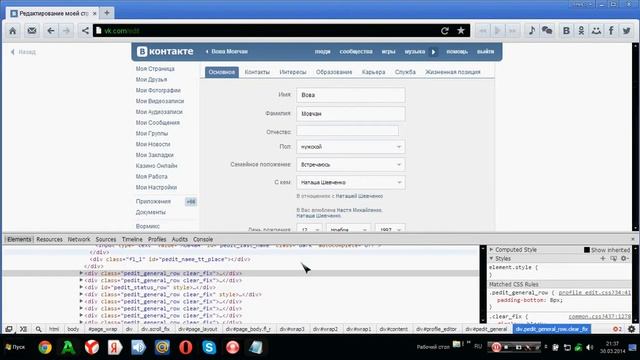
Task: Add new style rule plus icon
Action: click(603, 258)
